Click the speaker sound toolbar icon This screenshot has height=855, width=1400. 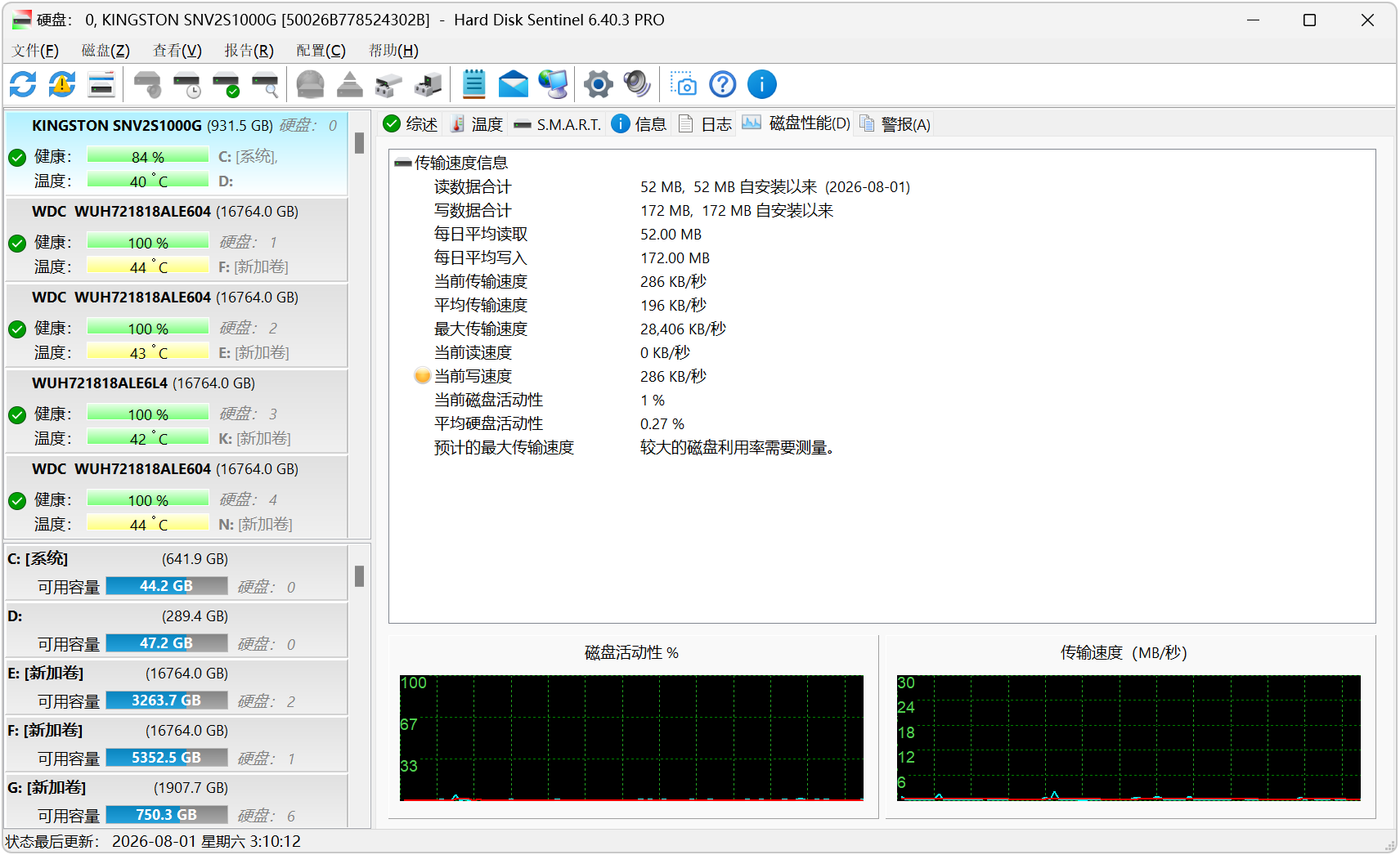click(x=638, y=84)
